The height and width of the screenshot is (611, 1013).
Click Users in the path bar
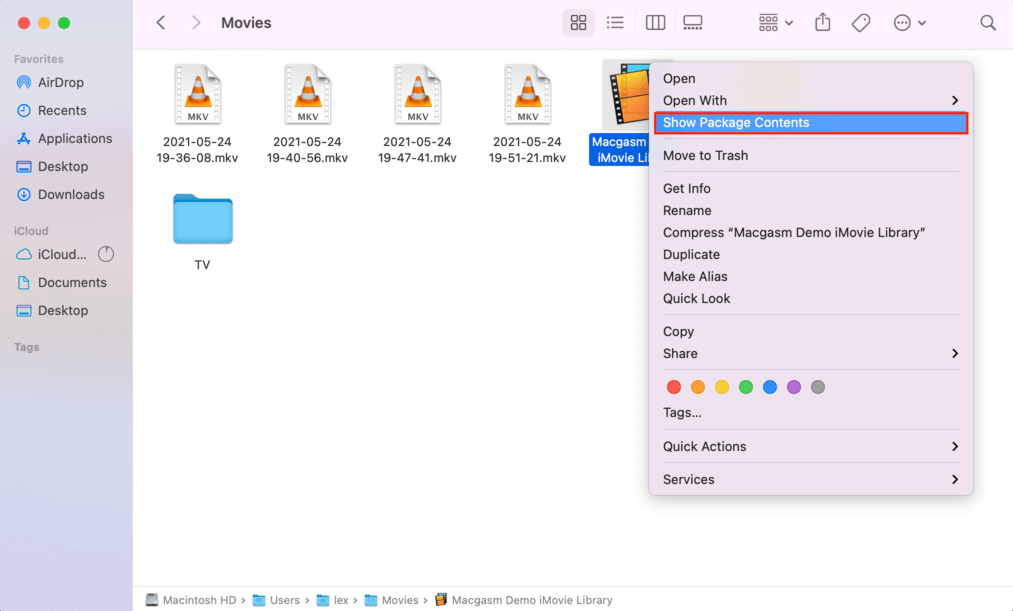tap(276, 600)
